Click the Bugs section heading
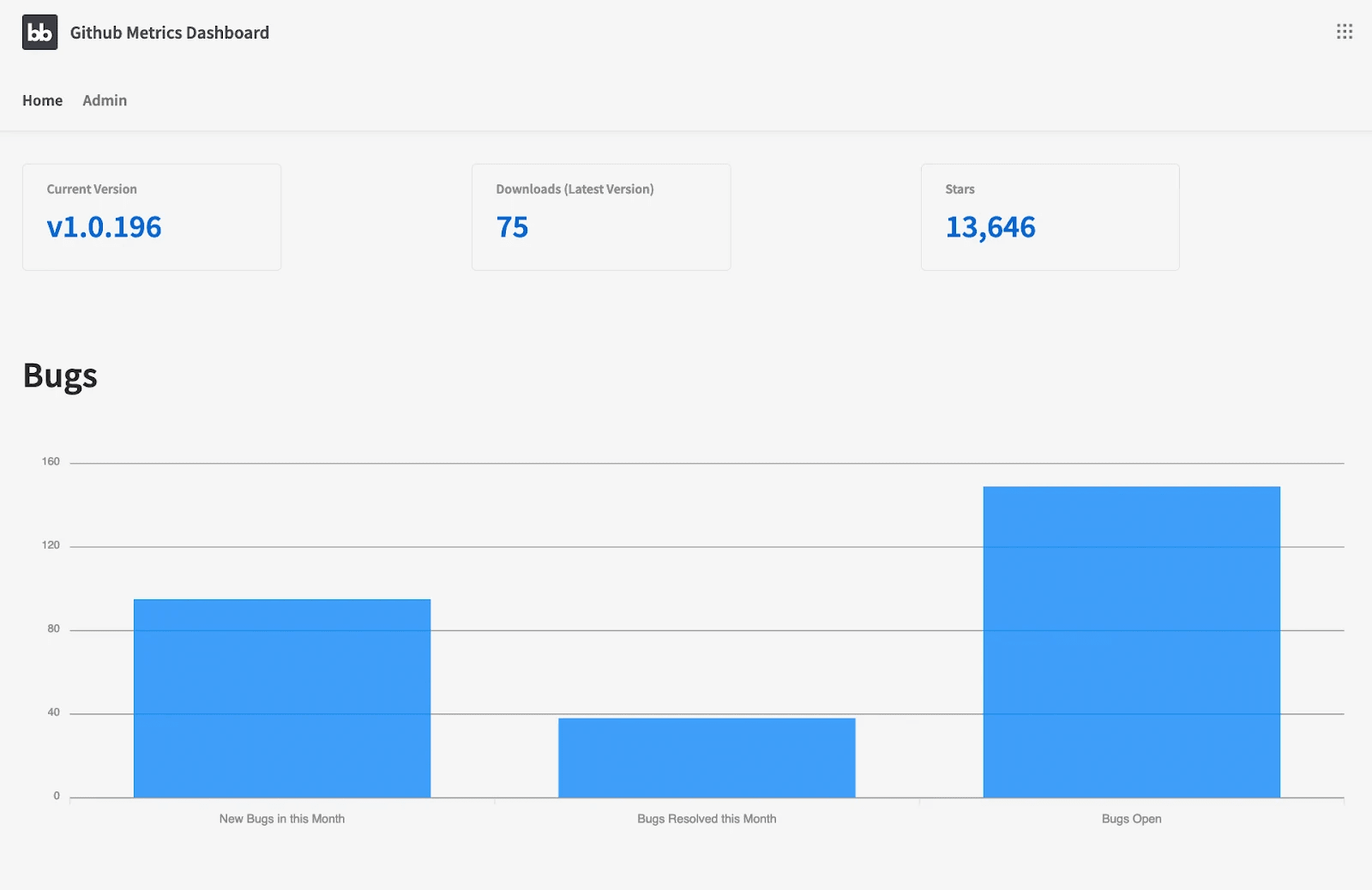Image resolution: width=1372 pixels, height=890 pixels. [60, 376]
